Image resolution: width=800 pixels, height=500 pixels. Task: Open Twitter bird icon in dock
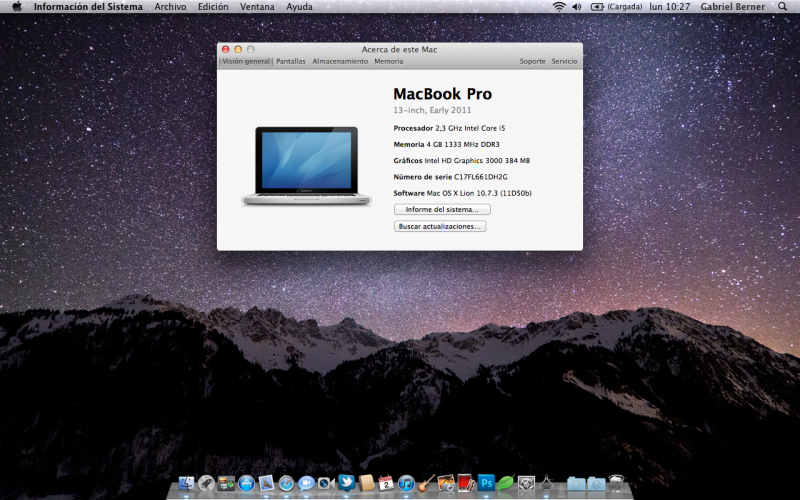tap(346, 483)
